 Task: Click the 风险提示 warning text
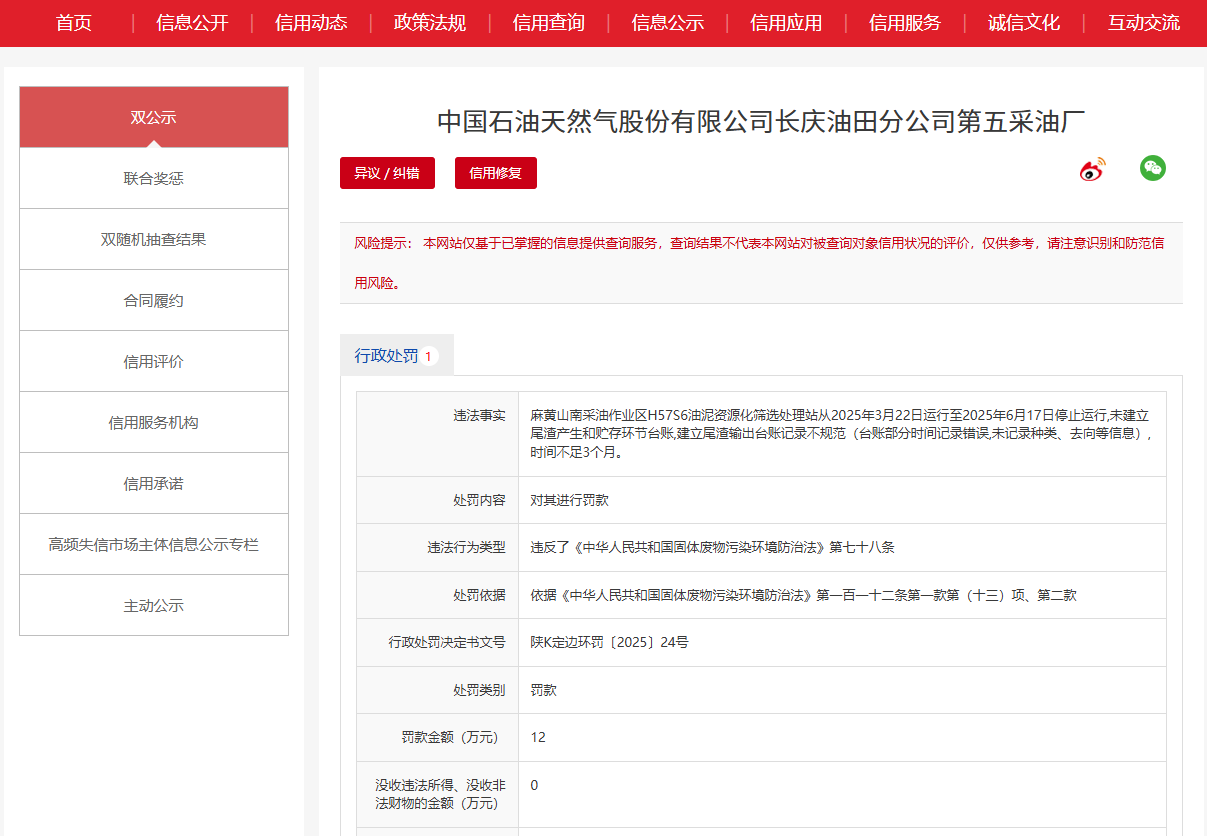click(x=759, y=263)
